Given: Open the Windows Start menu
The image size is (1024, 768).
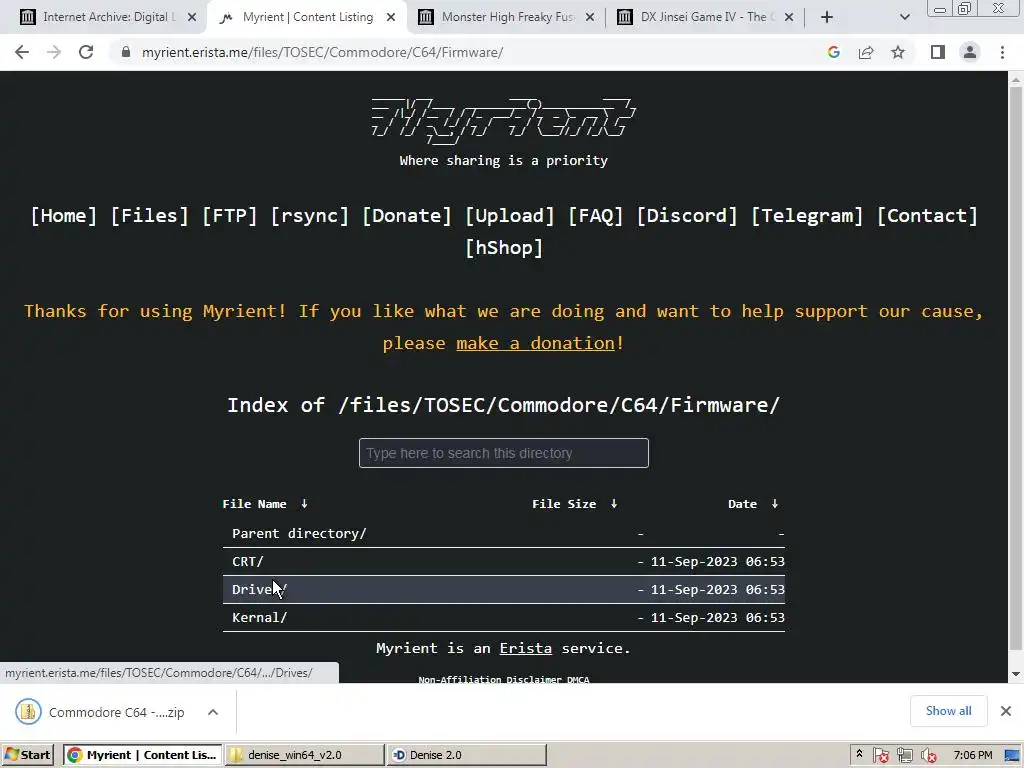Looking at the screenshot, I should (x=27, y=755).
